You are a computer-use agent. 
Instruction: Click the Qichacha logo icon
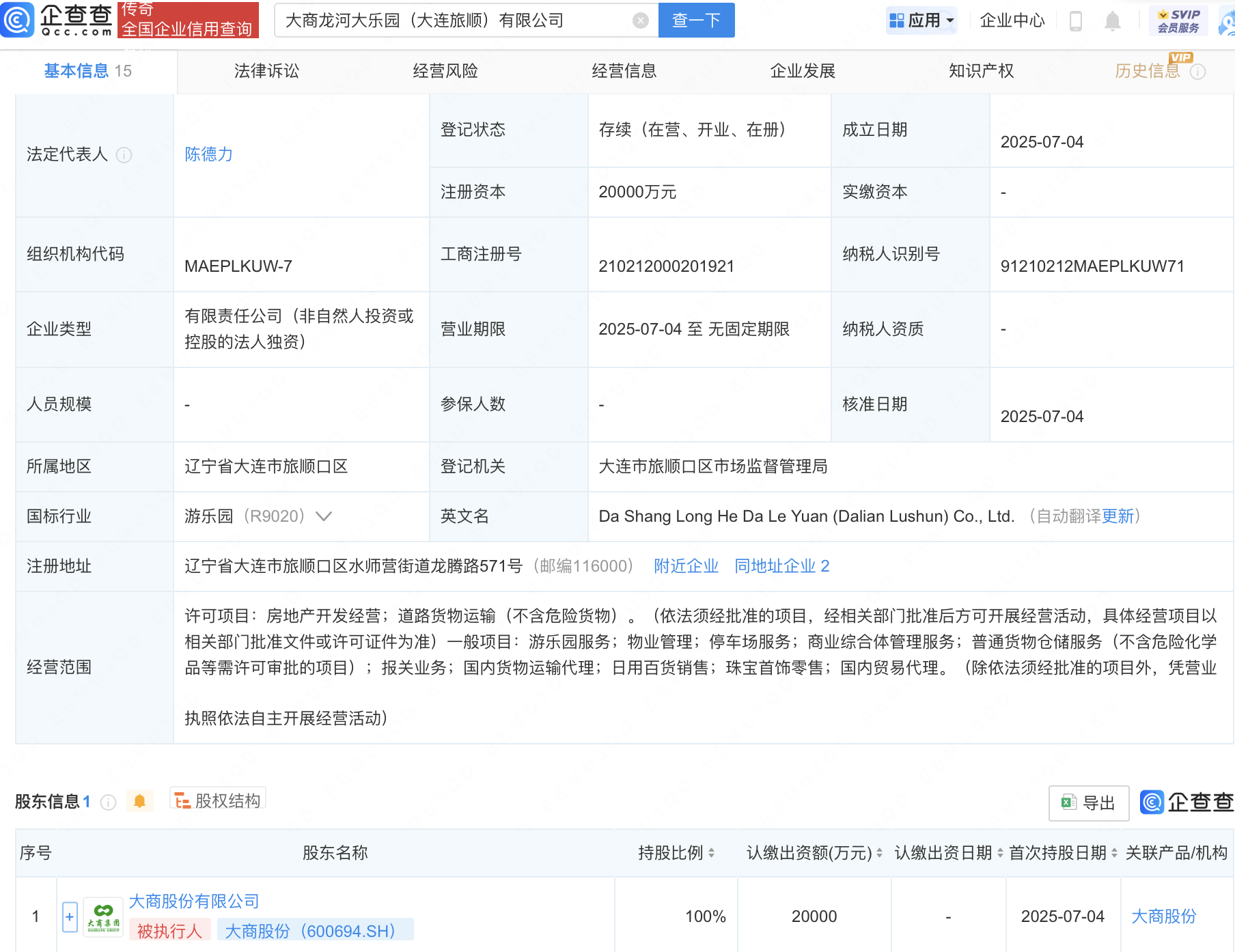[17, 20]
